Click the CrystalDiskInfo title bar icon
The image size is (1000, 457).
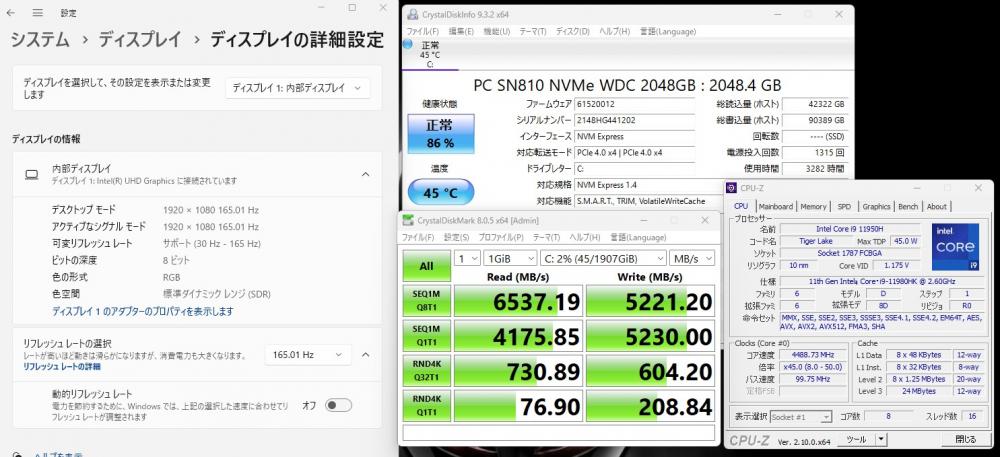click(x=413, y=14)
